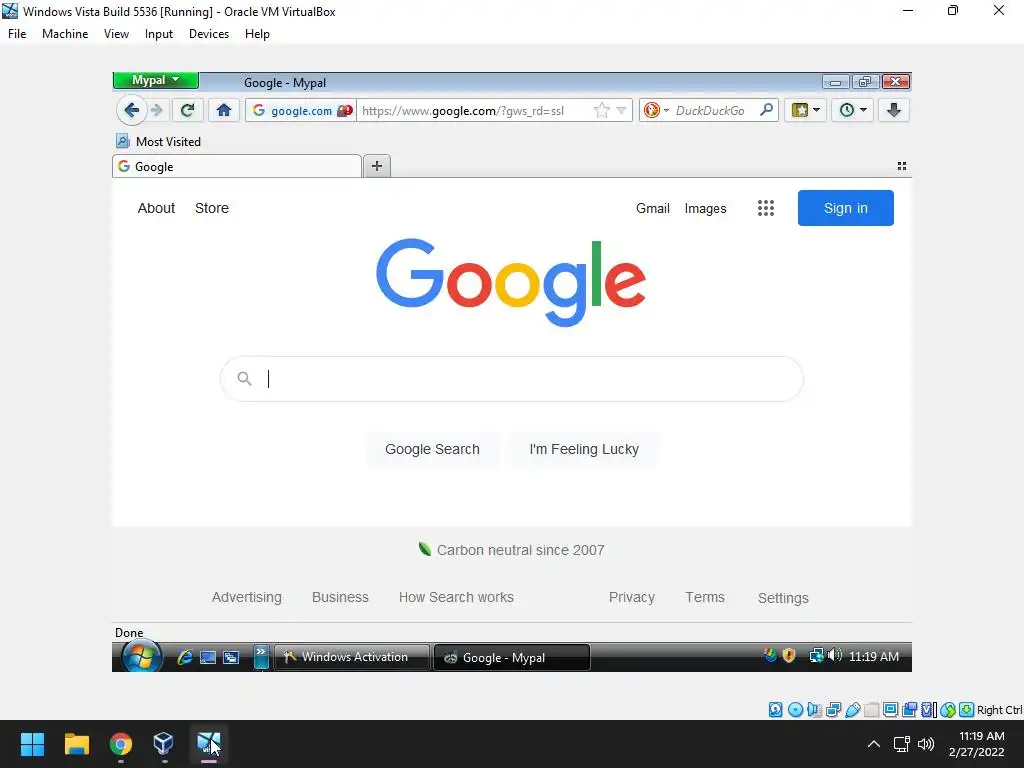
Task: Click Show Desktop icon in Vista quick launch
Action: tap(208, 658)
